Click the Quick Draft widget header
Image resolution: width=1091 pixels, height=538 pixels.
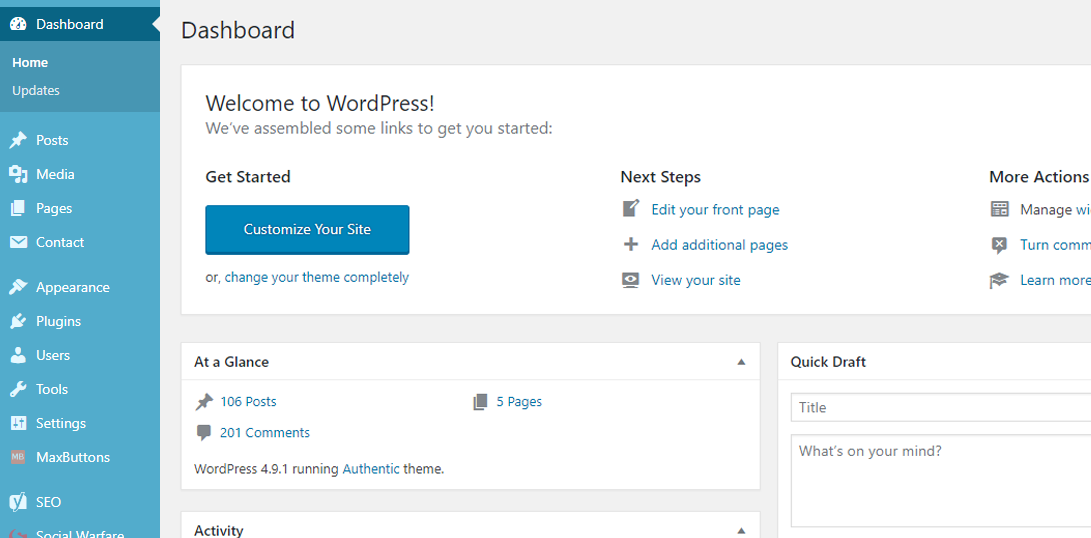[x=934, y=362]
